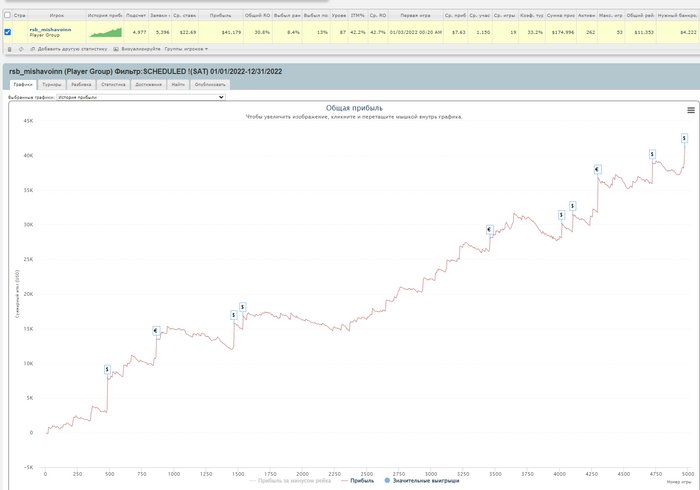
Task: Click the Нужный банкро column header
Action: coord(677,15)
